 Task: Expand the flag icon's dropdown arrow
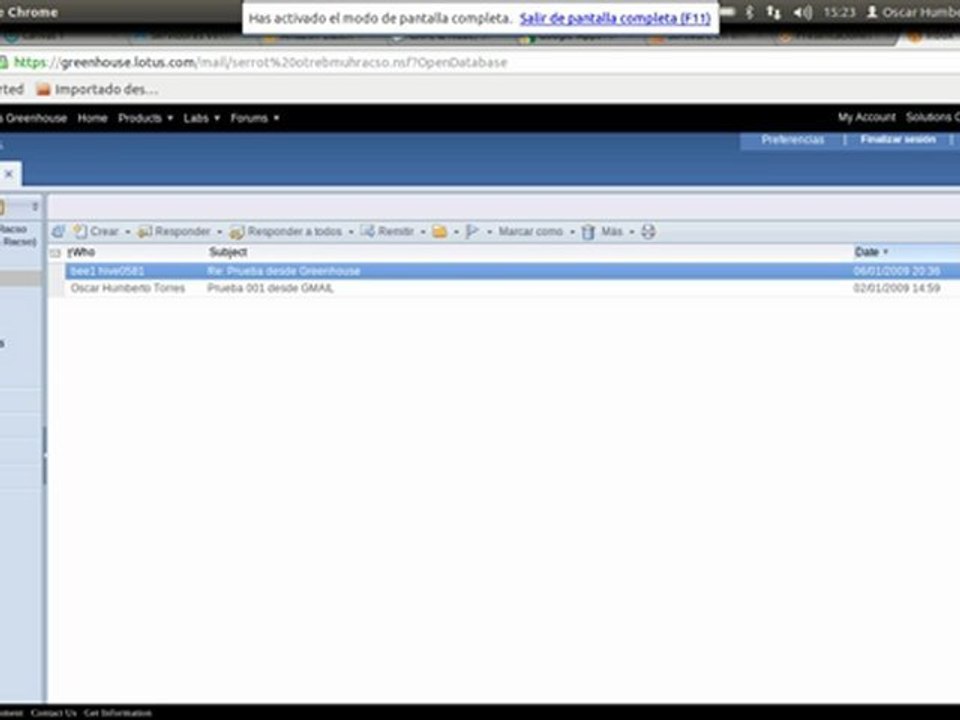click(x=489, y=232)
